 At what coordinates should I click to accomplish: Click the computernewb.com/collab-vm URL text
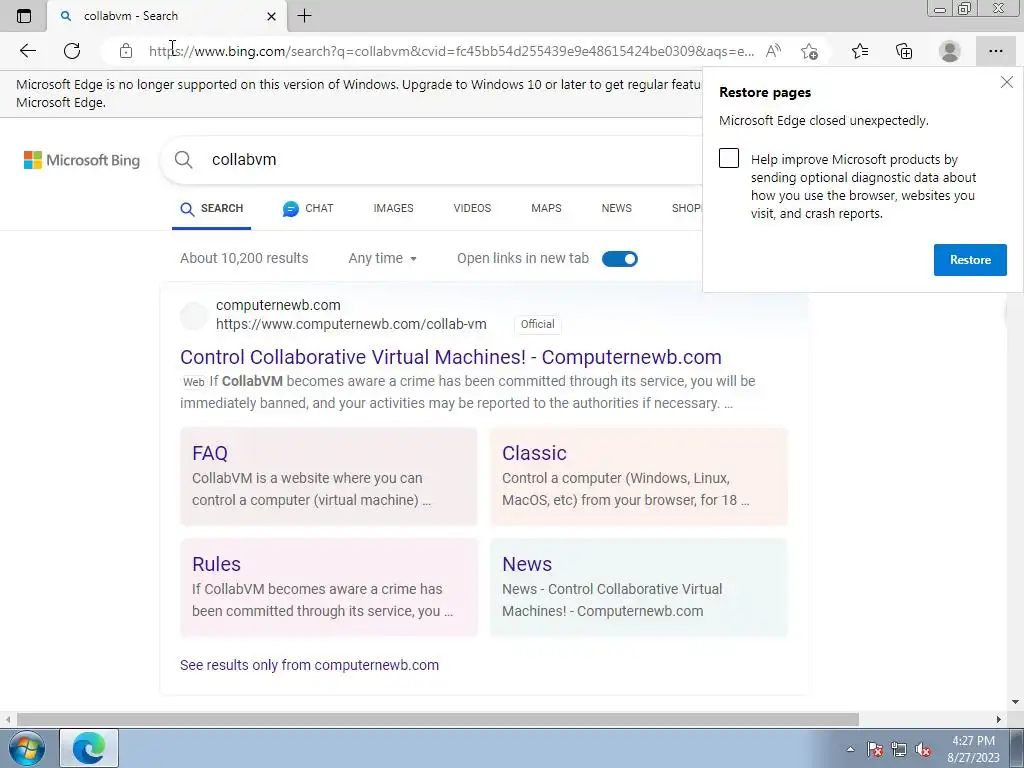coord(351,324)
